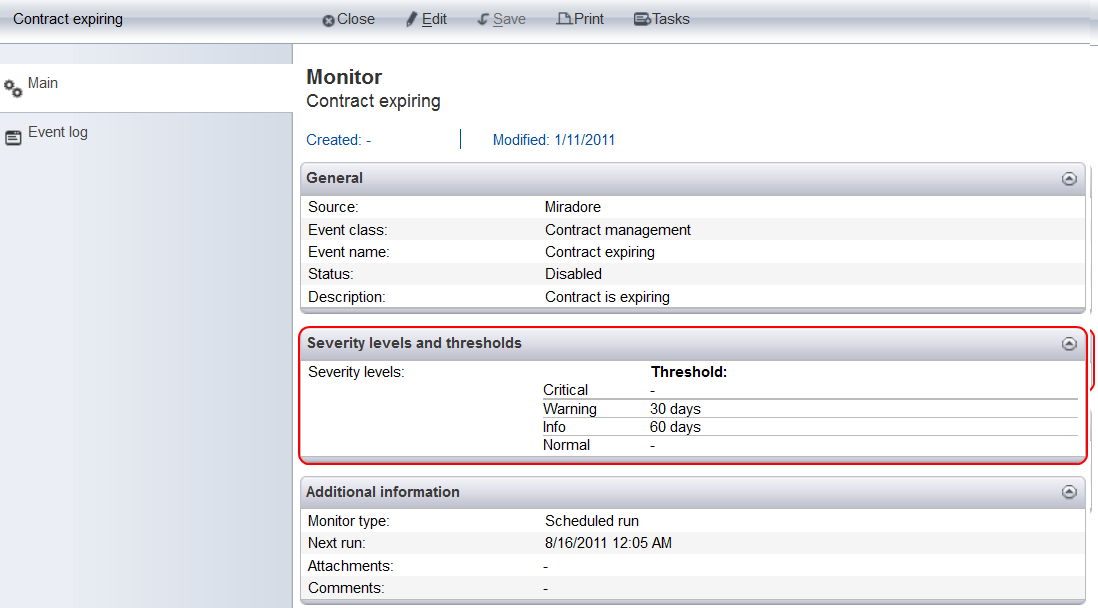Open Tasks via its toolbar icon
The image size is (1098, 608).
642,20
